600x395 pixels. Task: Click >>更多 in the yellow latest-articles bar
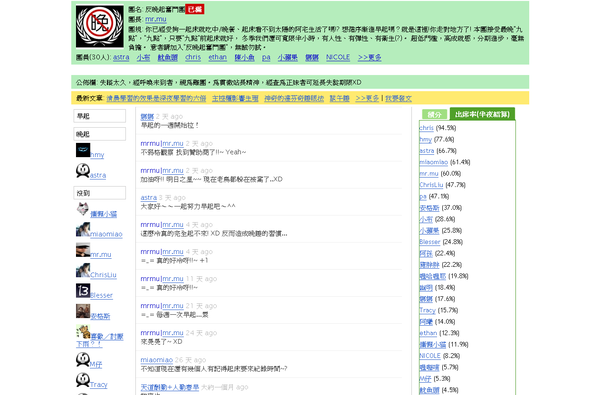pos(367,98)
